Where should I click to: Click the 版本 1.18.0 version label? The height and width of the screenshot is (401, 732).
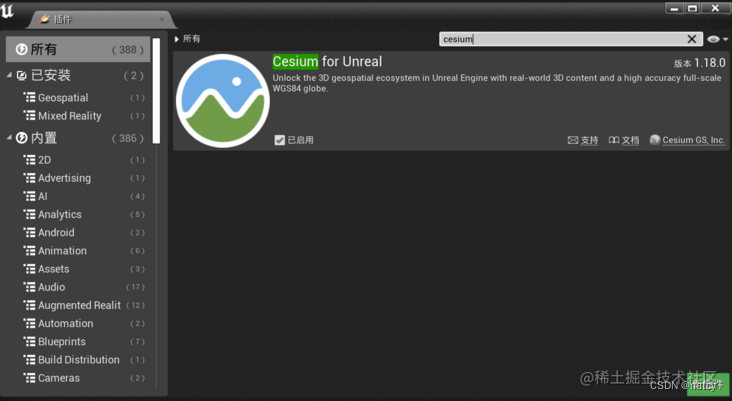click(699, 63)
